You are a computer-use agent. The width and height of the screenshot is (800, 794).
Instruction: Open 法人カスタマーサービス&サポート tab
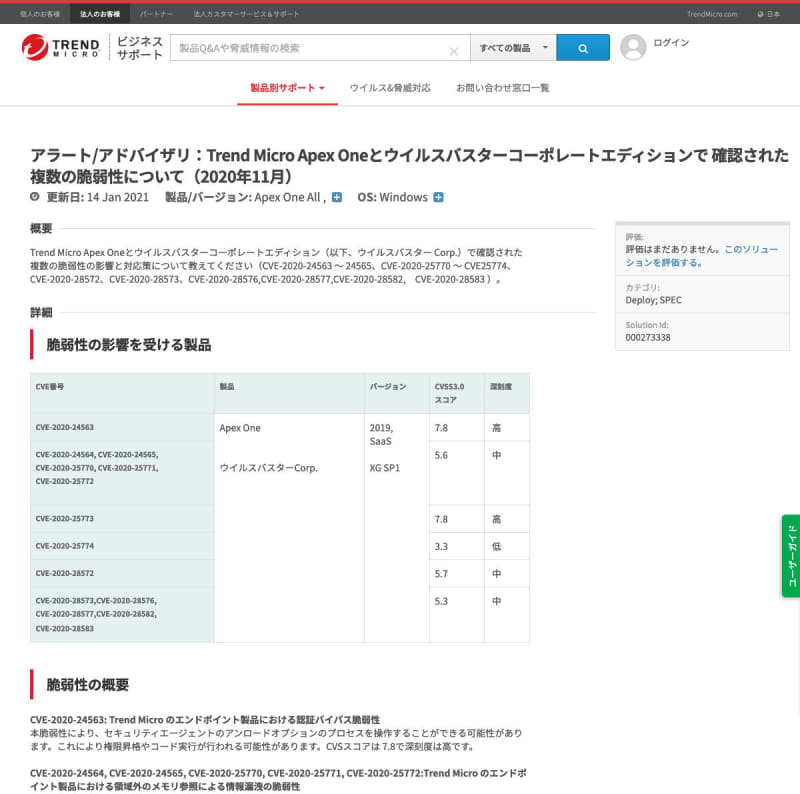[x=246, y=14]
